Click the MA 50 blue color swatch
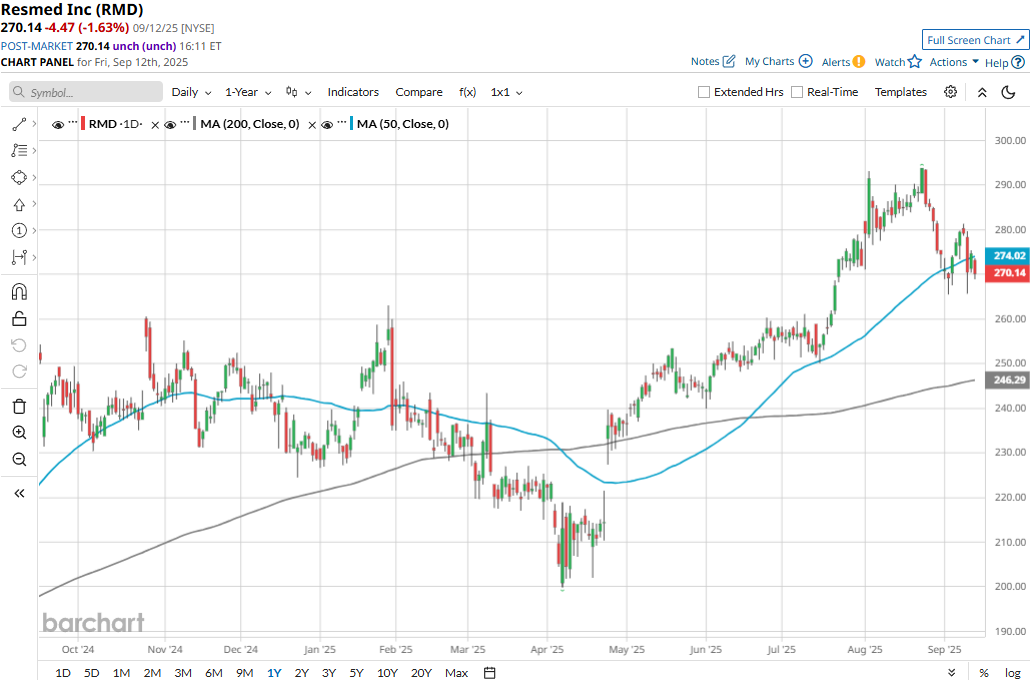Screen dimensions: 1031x680 coord(352,124)
